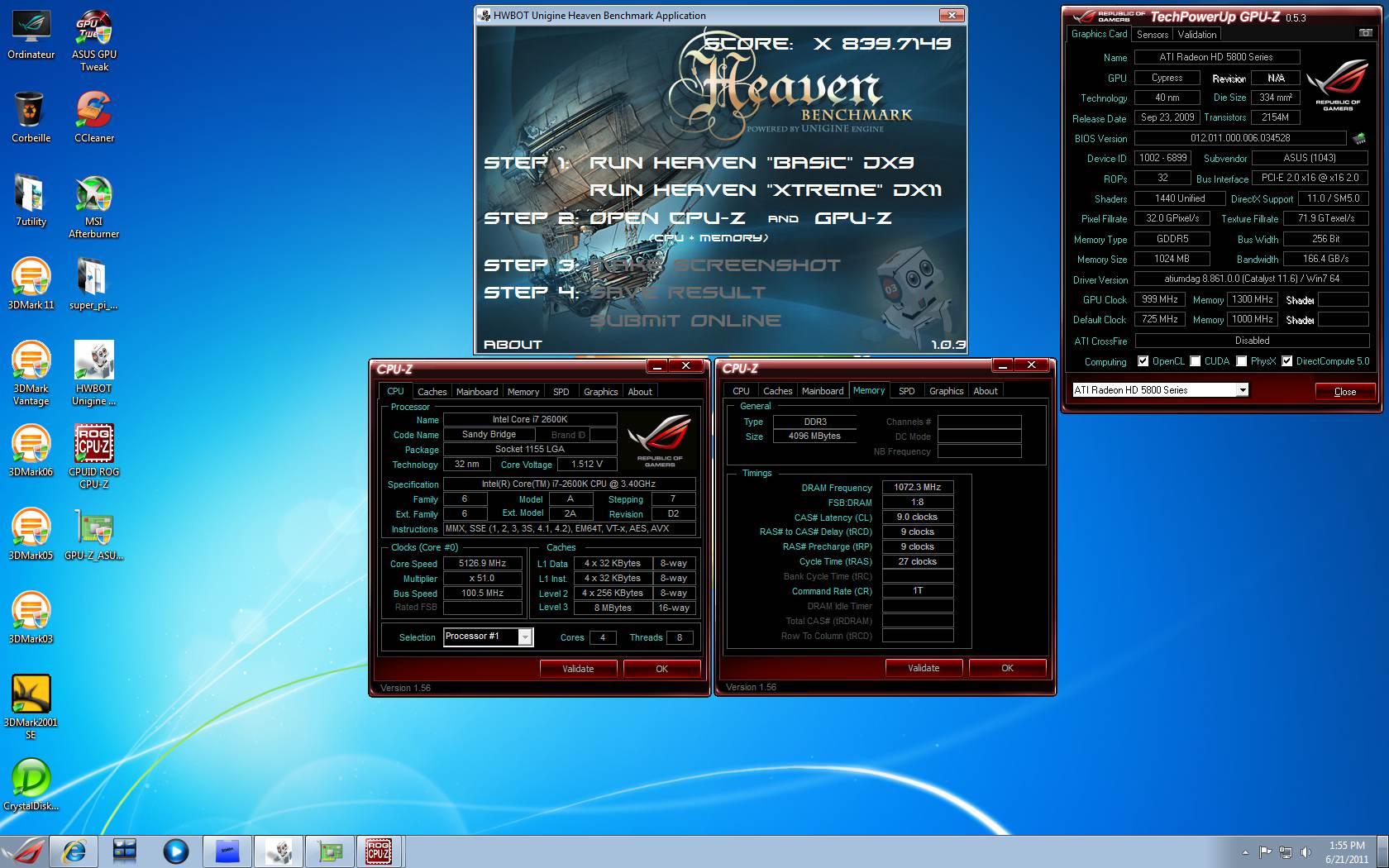Launch CrystalDisk desktop shortcut

pyautogui.click(x=31, y=785)
